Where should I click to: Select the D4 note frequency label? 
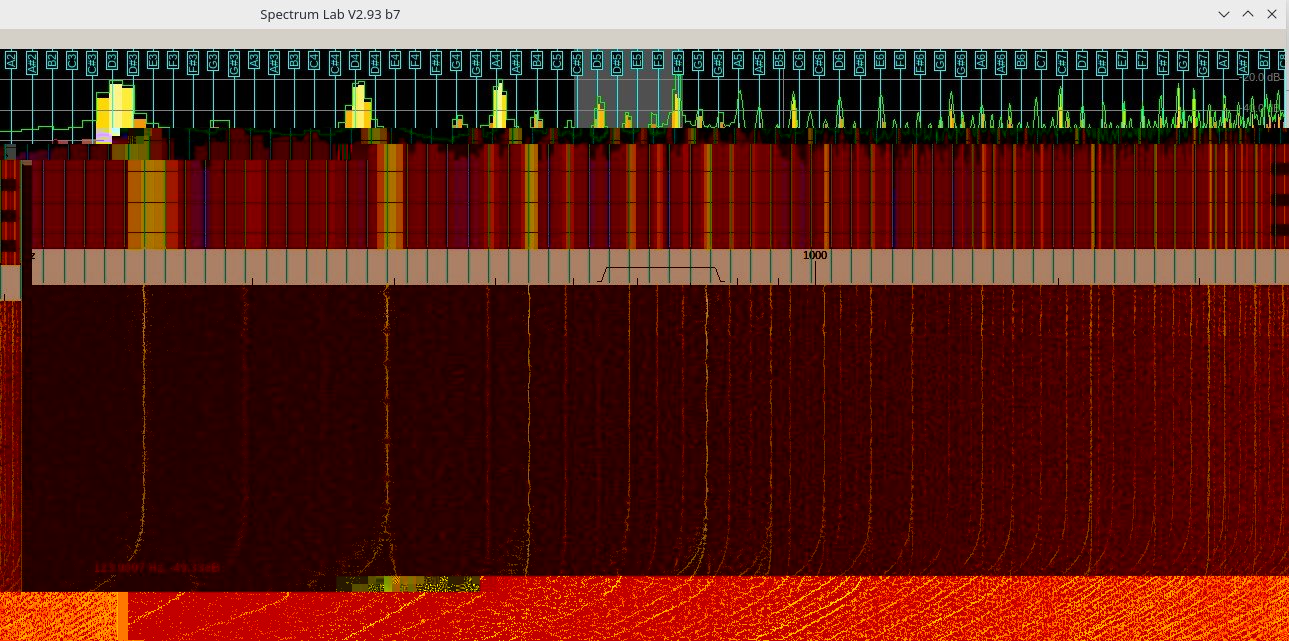pyautogui.click(x=355, y=61)
